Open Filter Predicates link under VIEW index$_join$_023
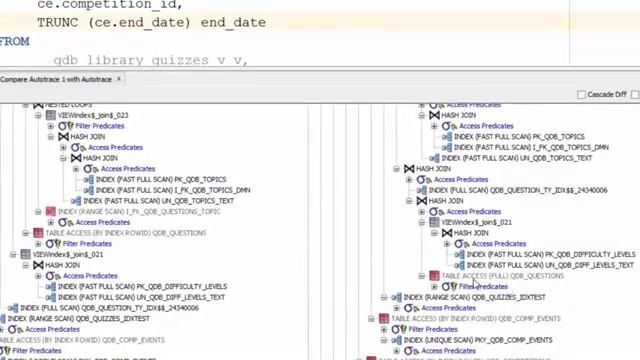This screenshot has width=640, height=360. click(100, 126)
